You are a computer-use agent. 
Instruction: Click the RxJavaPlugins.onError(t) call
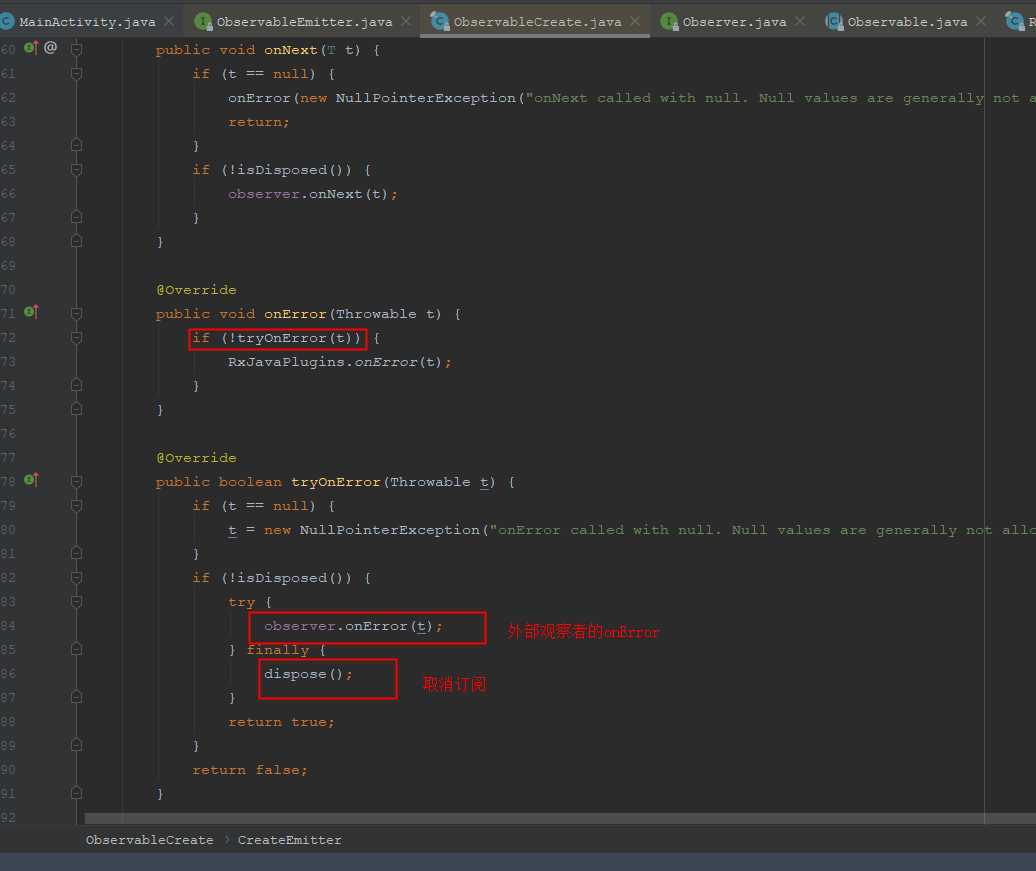[340, 362]
